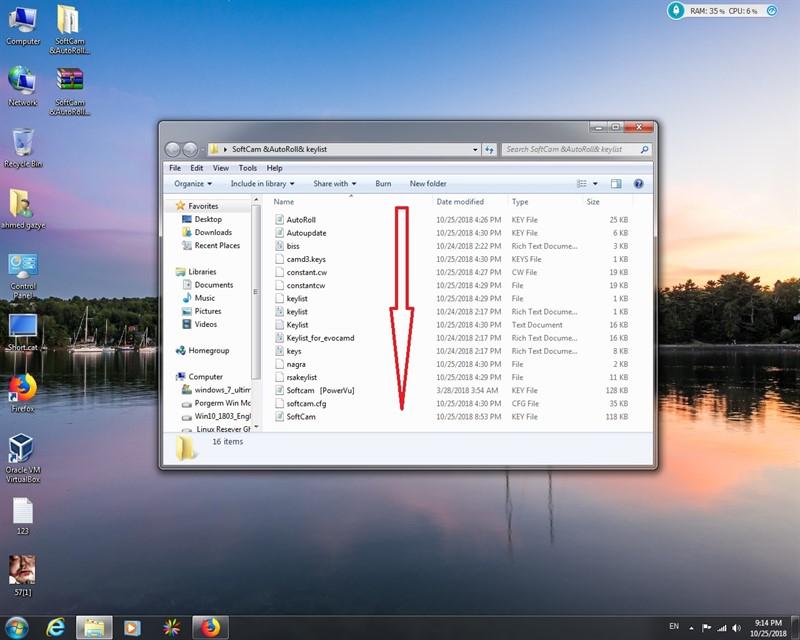Viewport: 800px width, 640px height.
Task: Select the Control Panel desktop icon
Action: coord(23,276)
